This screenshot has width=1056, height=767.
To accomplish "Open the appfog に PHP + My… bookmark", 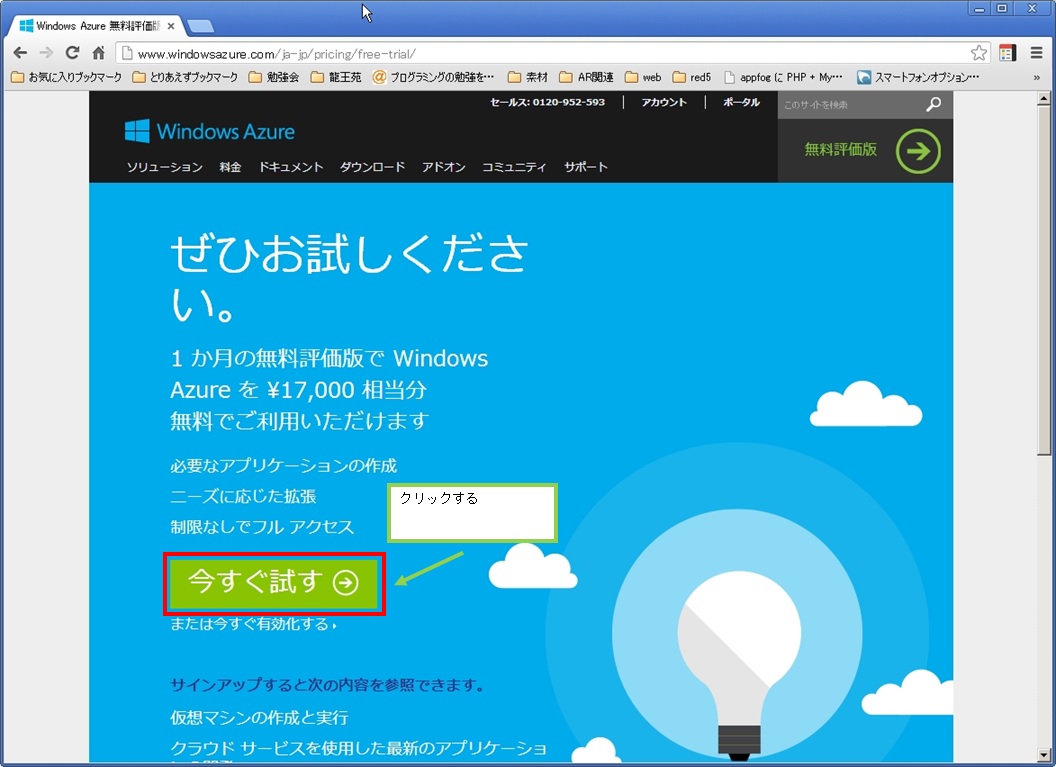I will [x=783, y=77].
